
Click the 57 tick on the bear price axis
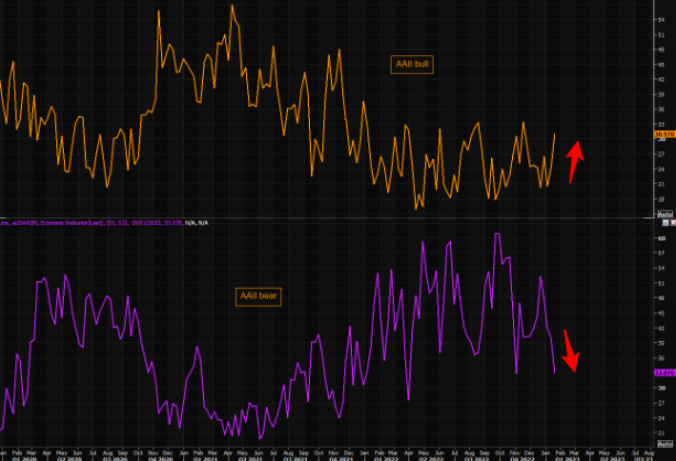pos(662,253)
